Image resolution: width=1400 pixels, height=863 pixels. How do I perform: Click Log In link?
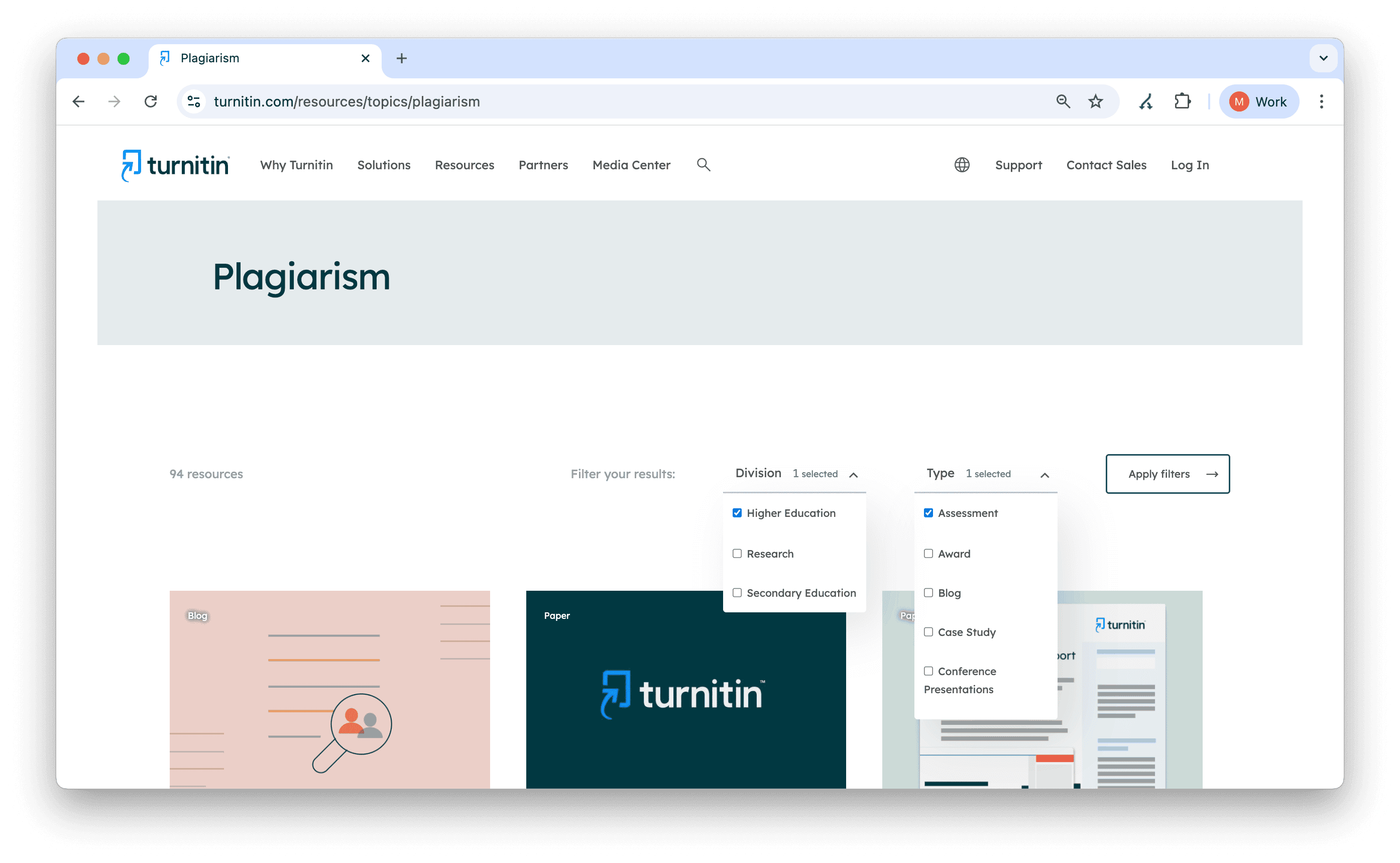pos(1190,165)
